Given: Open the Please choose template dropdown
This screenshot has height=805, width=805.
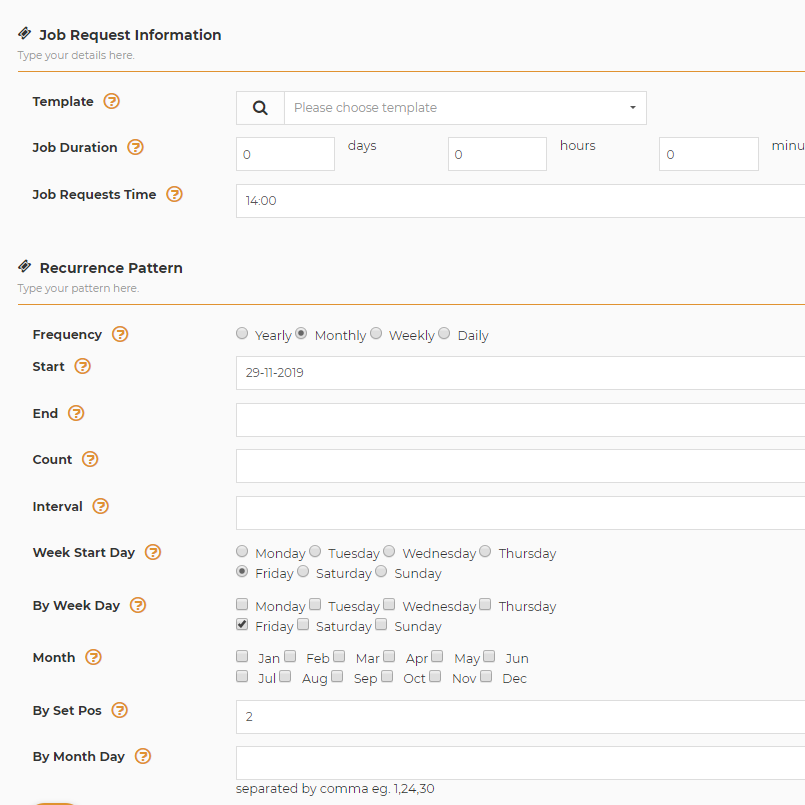Looking at the screenshot, I should point(465,108).
